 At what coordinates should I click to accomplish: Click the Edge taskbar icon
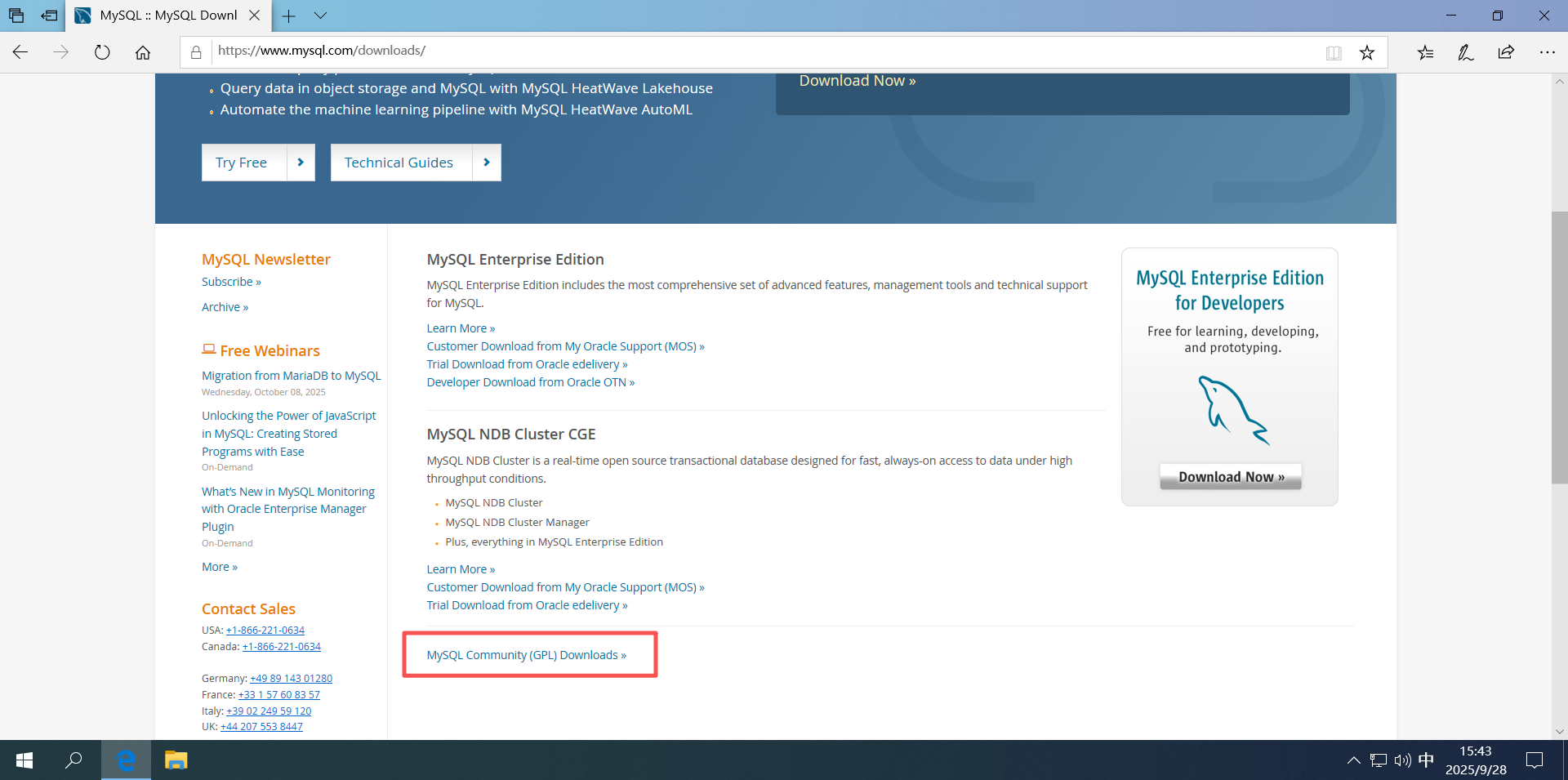[126, 760]
